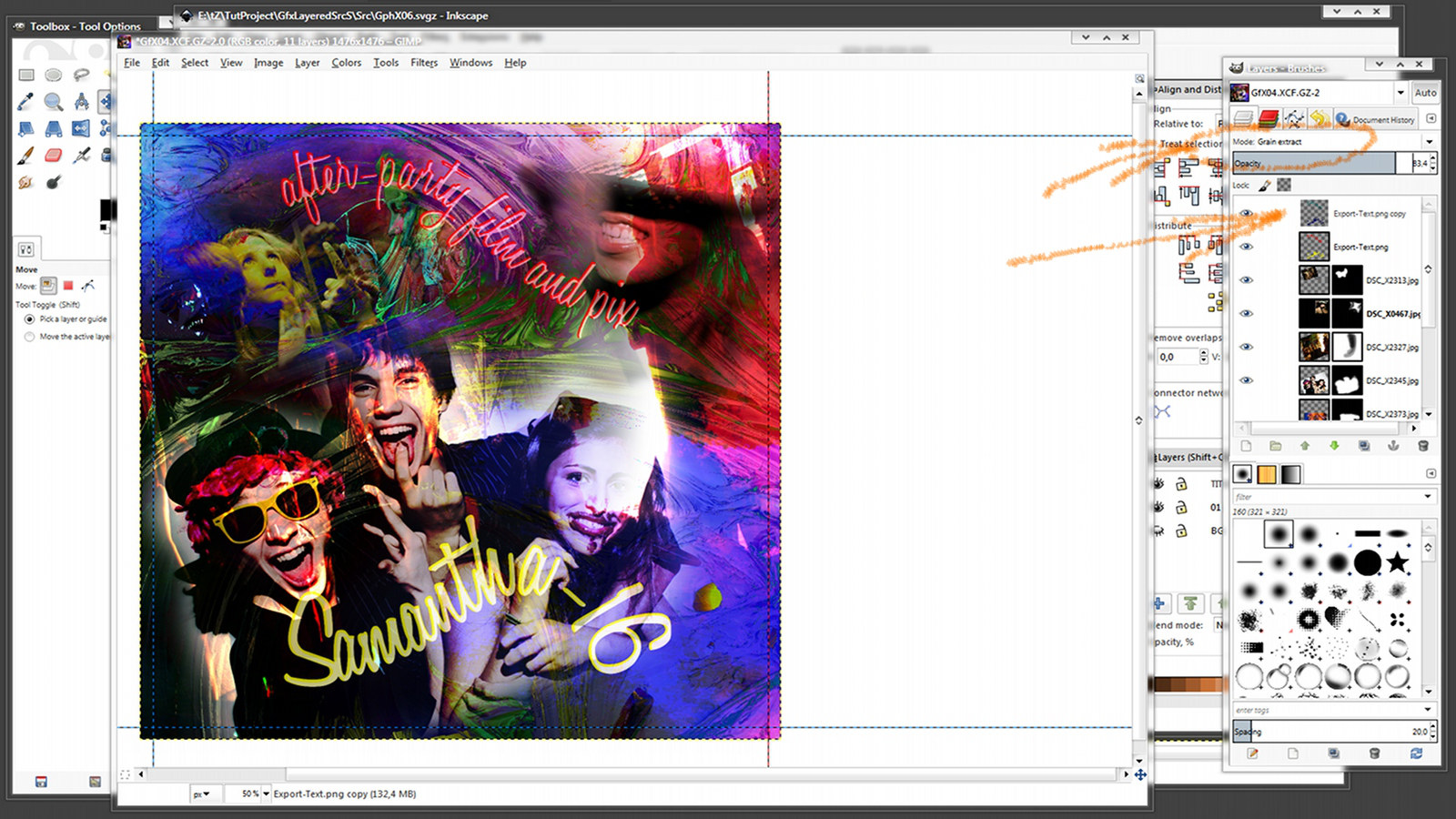Pick the Eraser tool from the Toolbox
The width and height of the screenshot is (1456, 819).
click(52, 156)
